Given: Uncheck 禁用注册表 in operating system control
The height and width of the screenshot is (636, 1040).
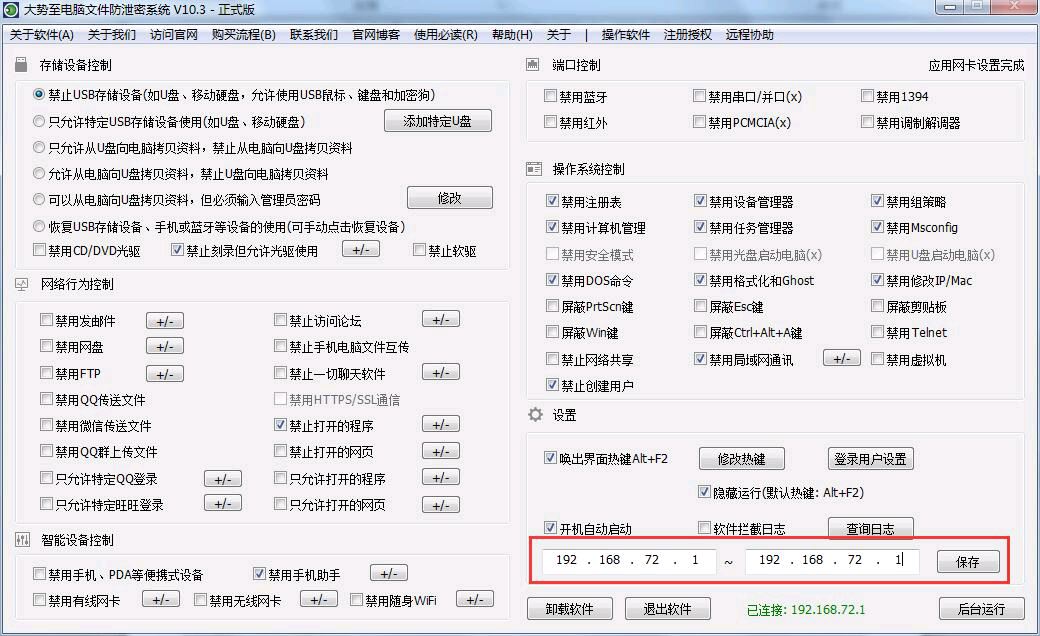Looking at the screenshot, I should pyautogui.click(x=553, y=200).
